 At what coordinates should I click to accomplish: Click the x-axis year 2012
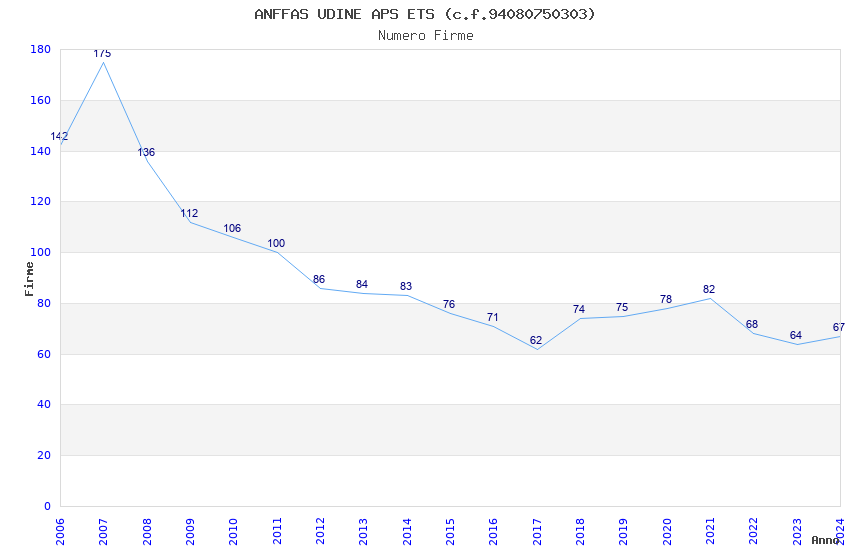coord(320,532)
